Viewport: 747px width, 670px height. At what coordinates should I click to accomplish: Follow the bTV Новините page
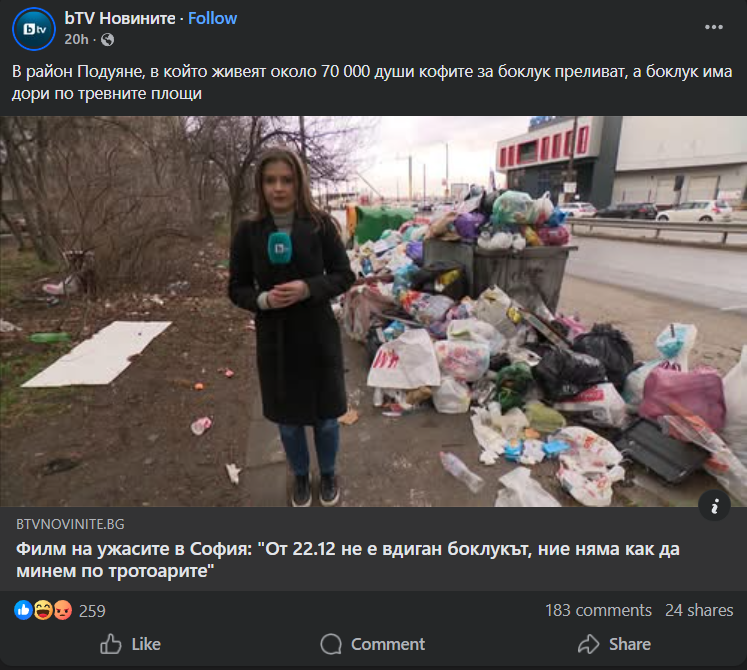click(212, 18)
